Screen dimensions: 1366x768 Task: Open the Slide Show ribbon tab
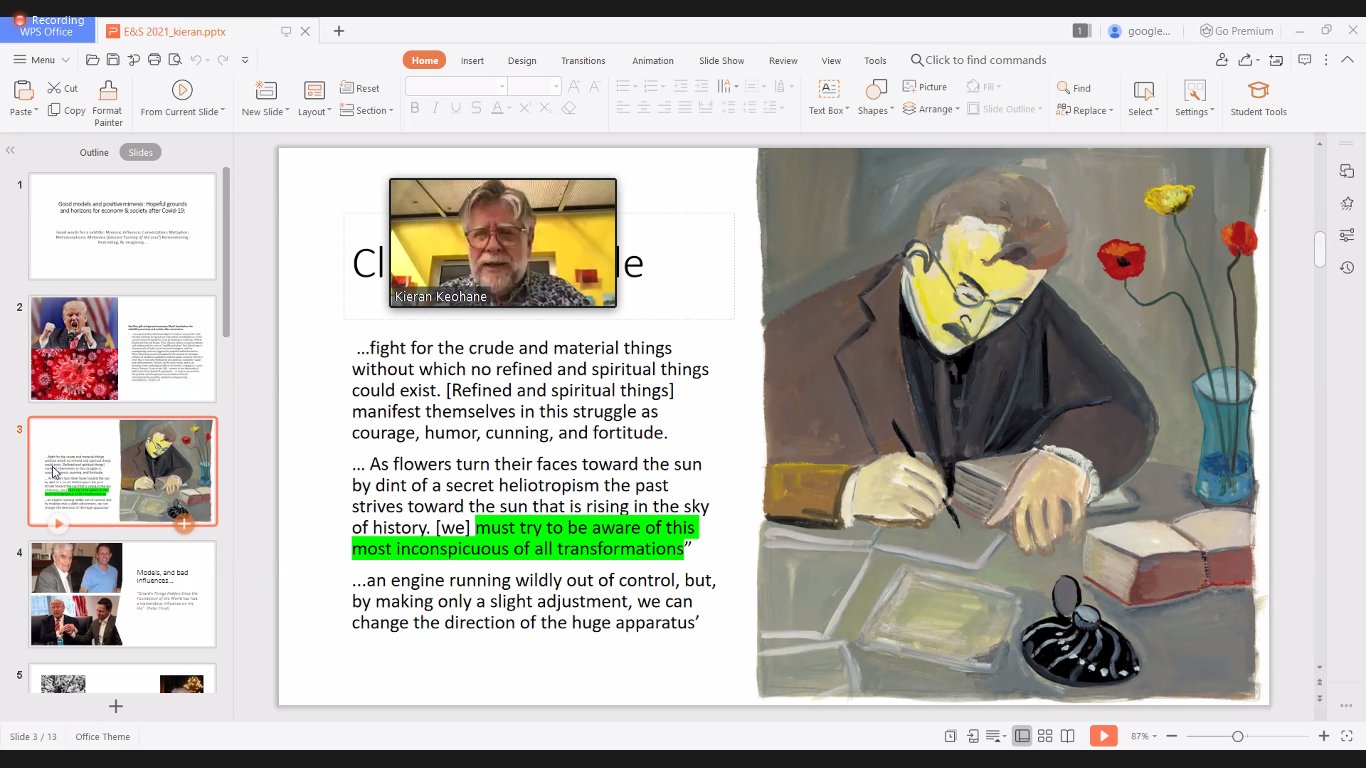tap(721, 60)
